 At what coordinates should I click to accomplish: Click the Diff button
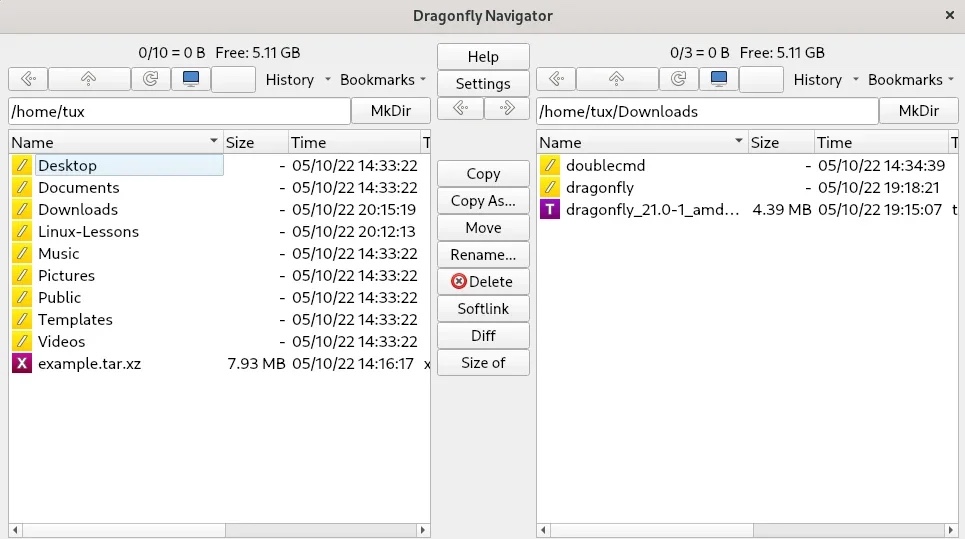[x=483, y=336]
